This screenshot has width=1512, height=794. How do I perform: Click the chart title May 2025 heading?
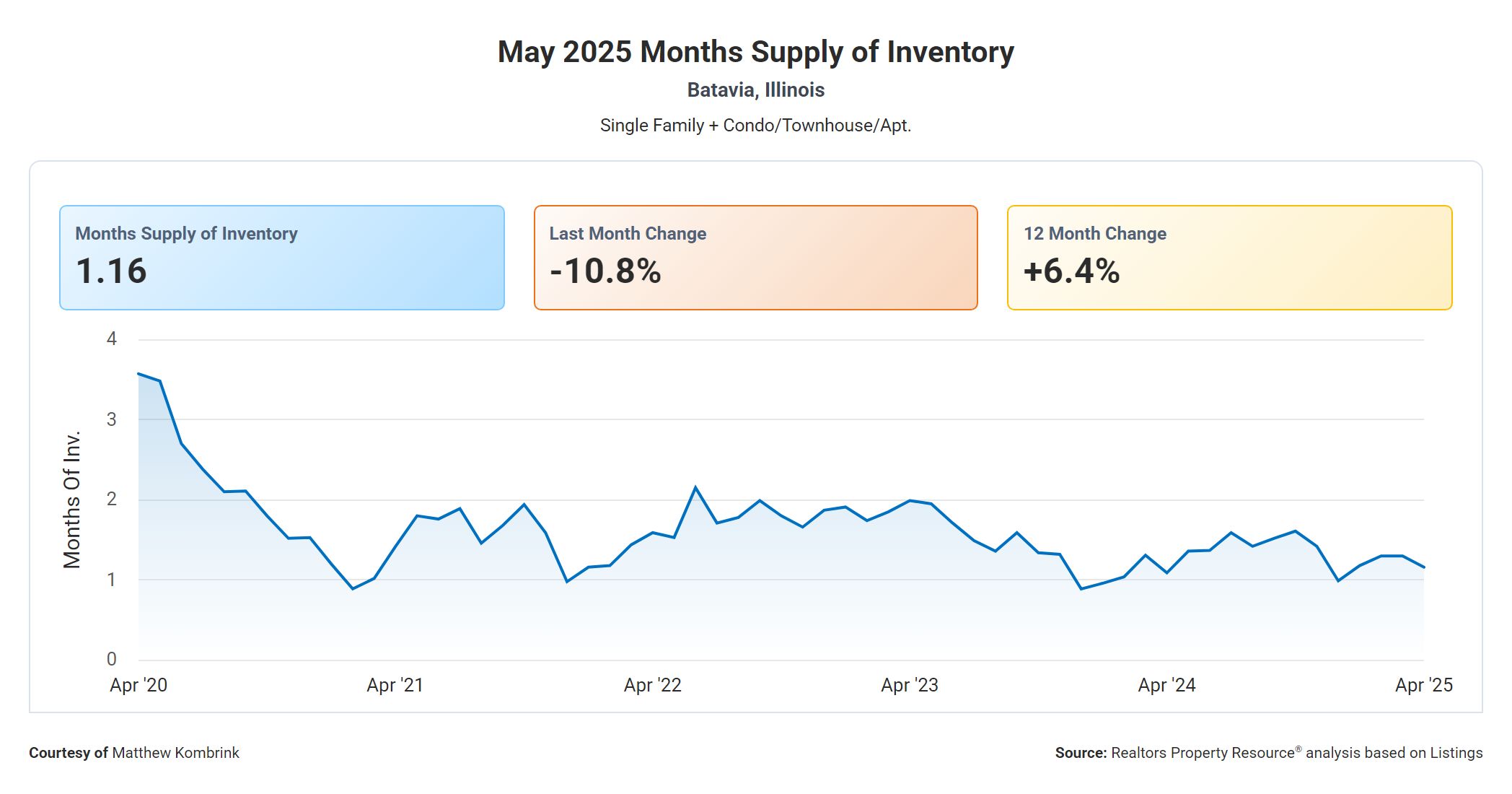pos(755,52)
